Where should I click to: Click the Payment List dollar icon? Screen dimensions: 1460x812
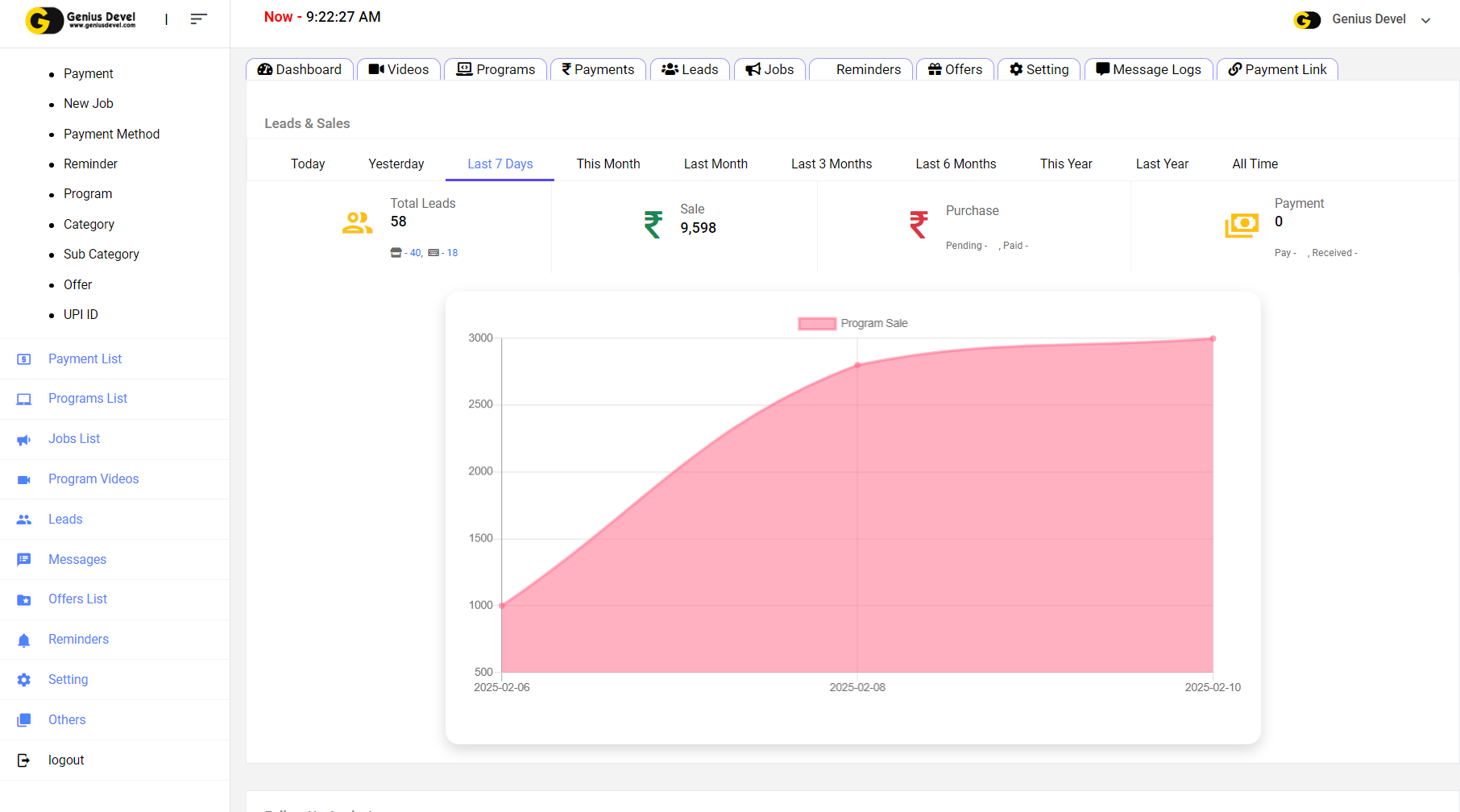point(24,359)
